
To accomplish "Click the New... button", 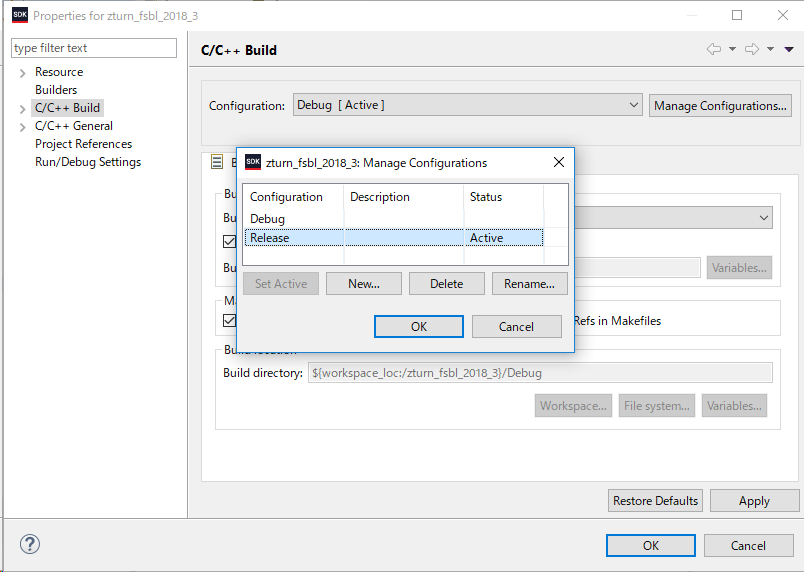I will tap(364, 283).
